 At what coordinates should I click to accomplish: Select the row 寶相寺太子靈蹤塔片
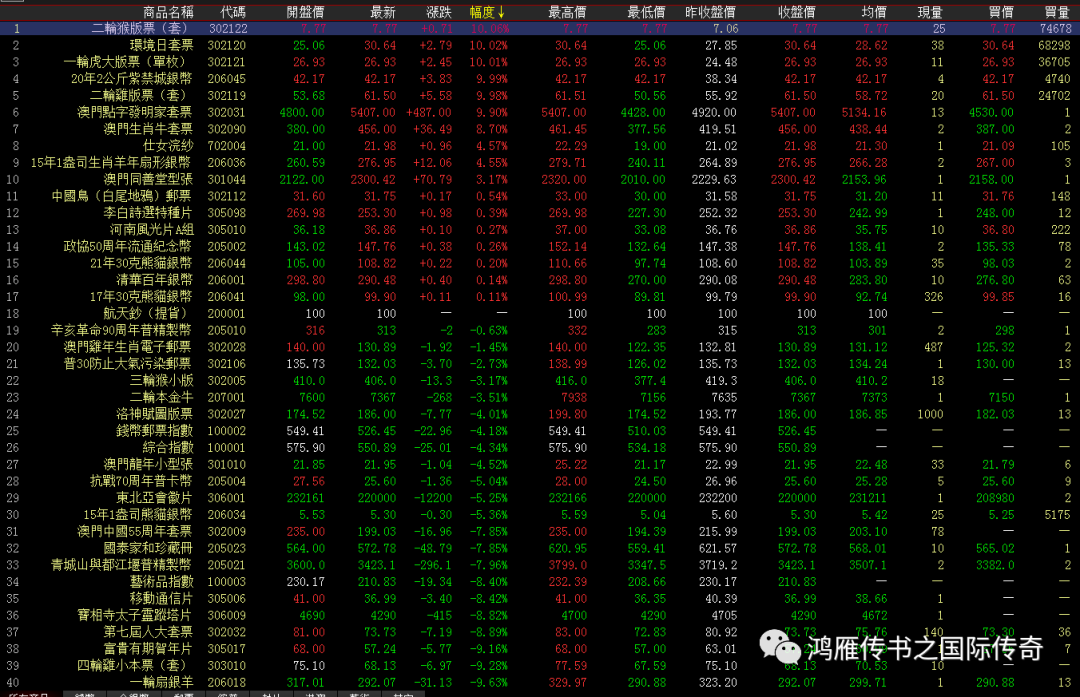(540, 615)
